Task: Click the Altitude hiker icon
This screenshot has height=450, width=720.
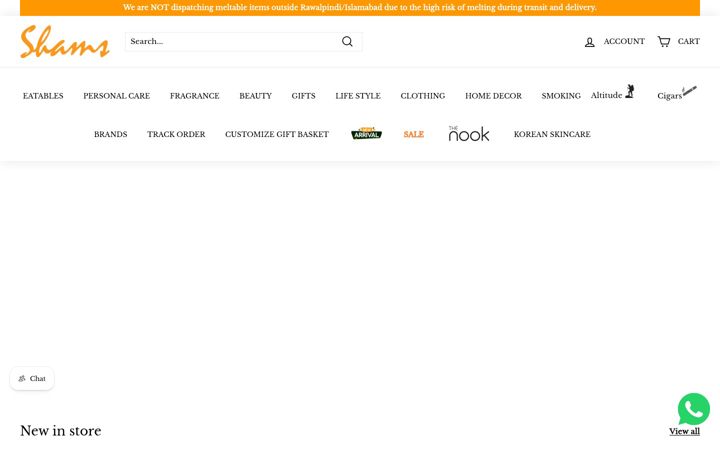Action: [x=630, y=91]
